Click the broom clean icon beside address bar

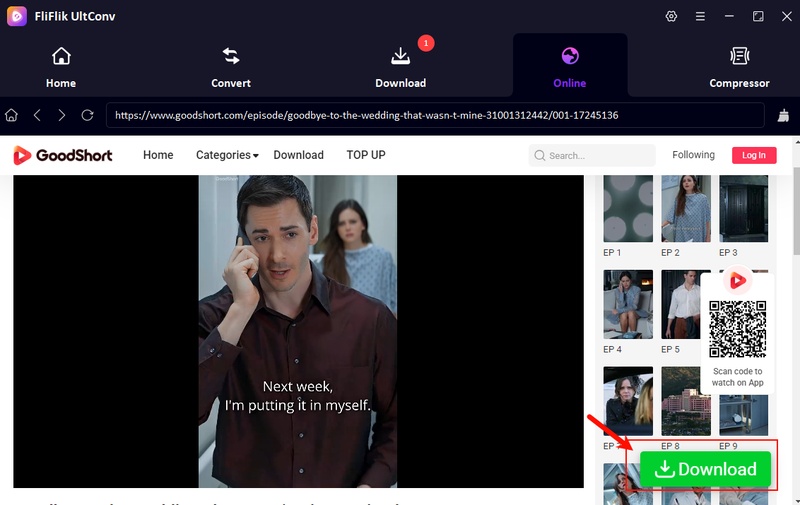pyautogui.click(x=783, y=116)
